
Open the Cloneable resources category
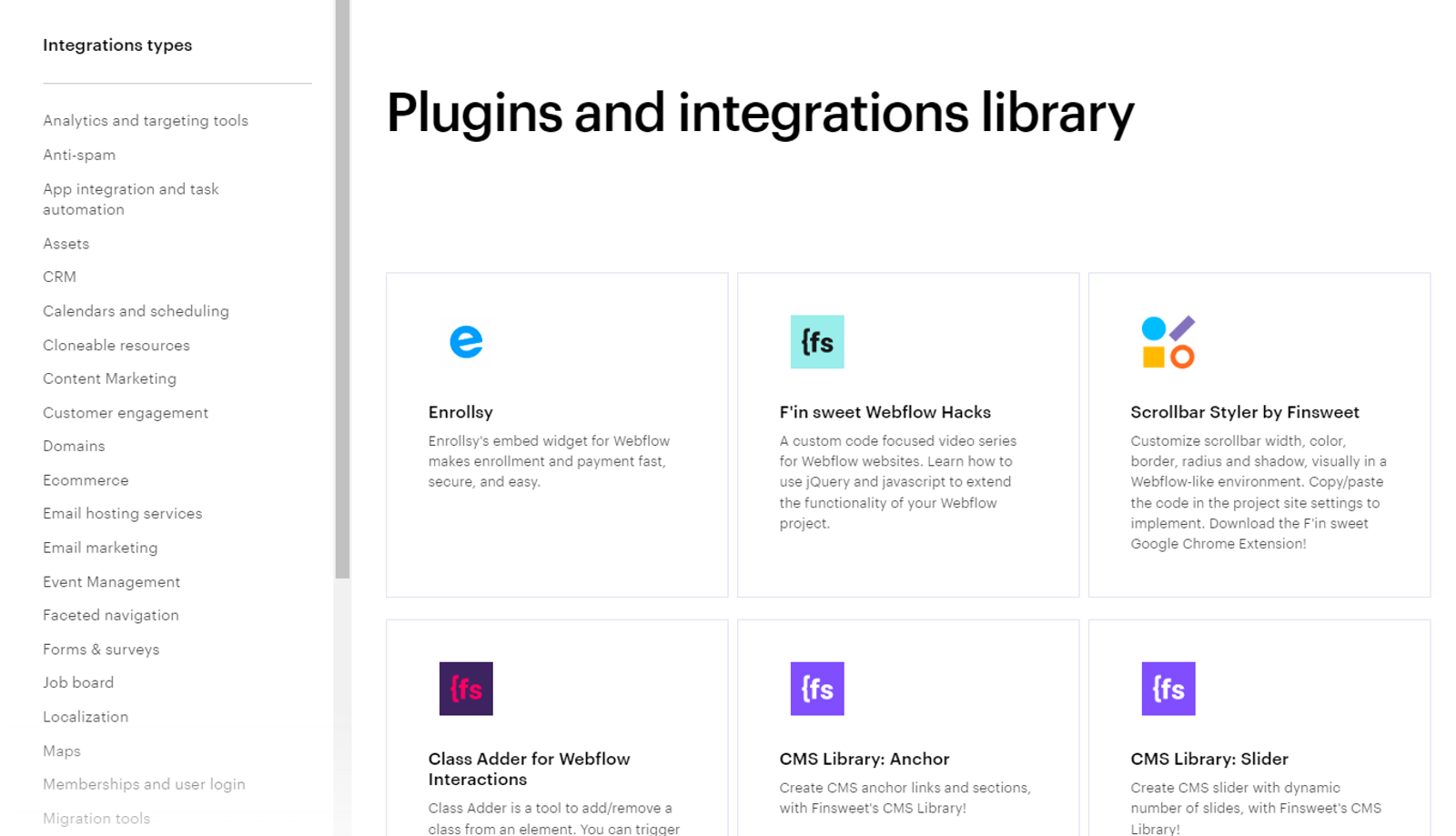[x=116, y=346]
